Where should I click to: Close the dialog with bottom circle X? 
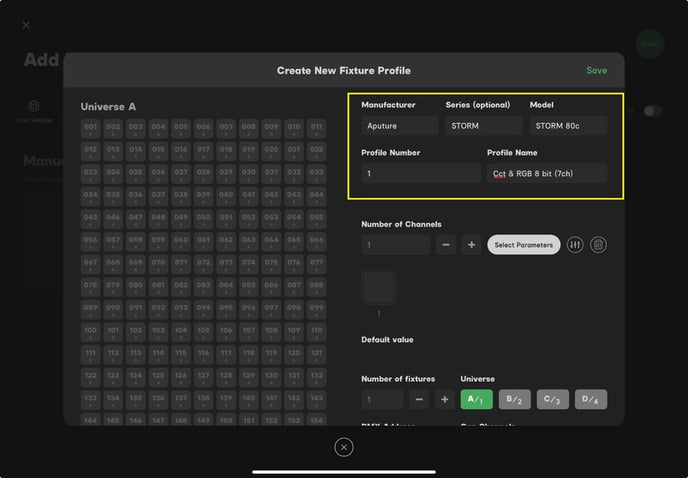point(344,447)
